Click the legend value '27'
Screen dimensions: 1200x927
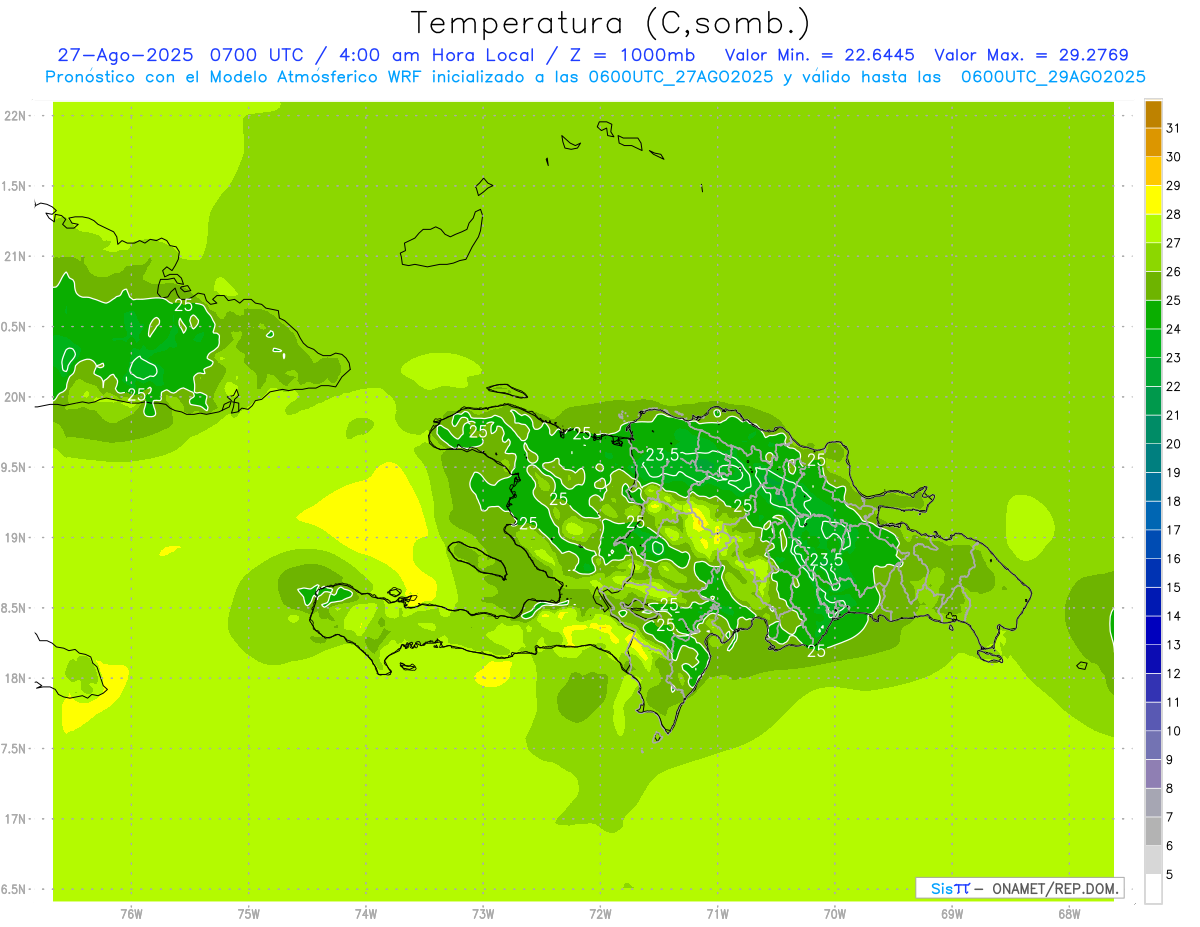[x=1174, y=243]
